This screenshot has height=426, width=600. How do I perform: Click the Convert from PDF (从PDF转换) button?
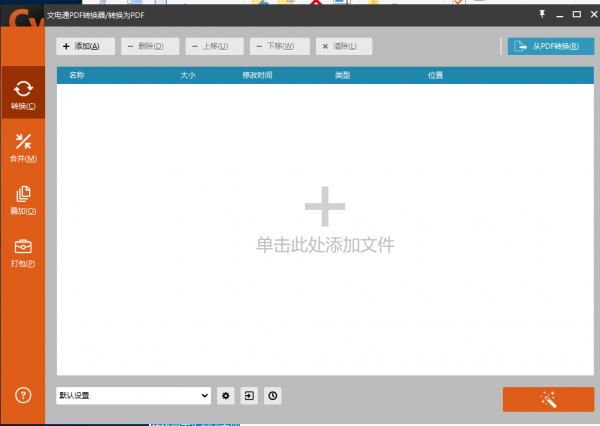click(551, 46)
